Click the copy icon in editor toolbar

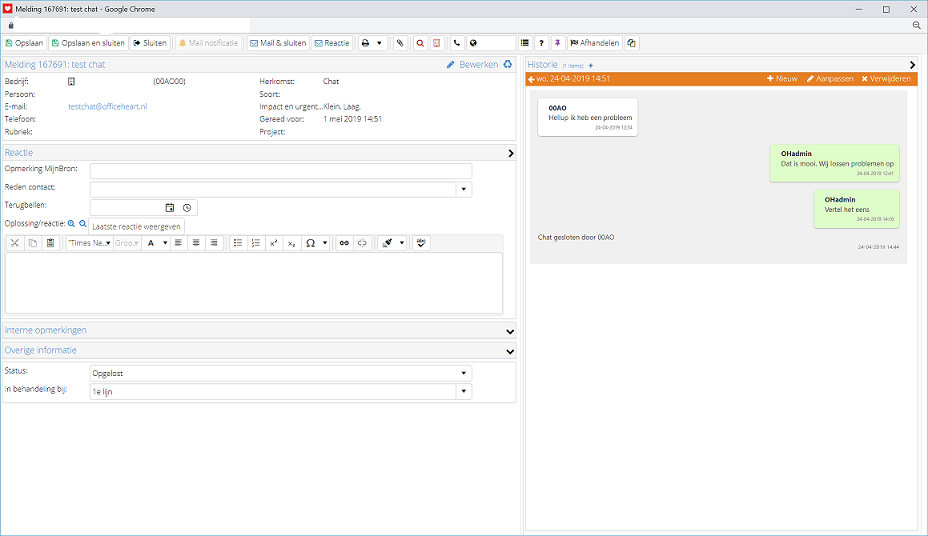coord(33,243)
